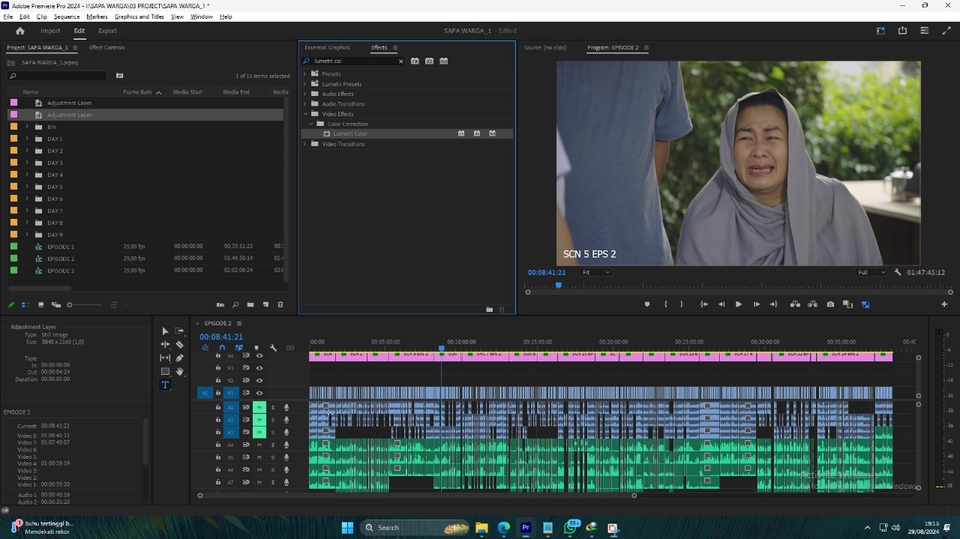The width and height of the screenshot is (960, 539).
Task: Open the Sequence menu
Action: tap(66, 17)
